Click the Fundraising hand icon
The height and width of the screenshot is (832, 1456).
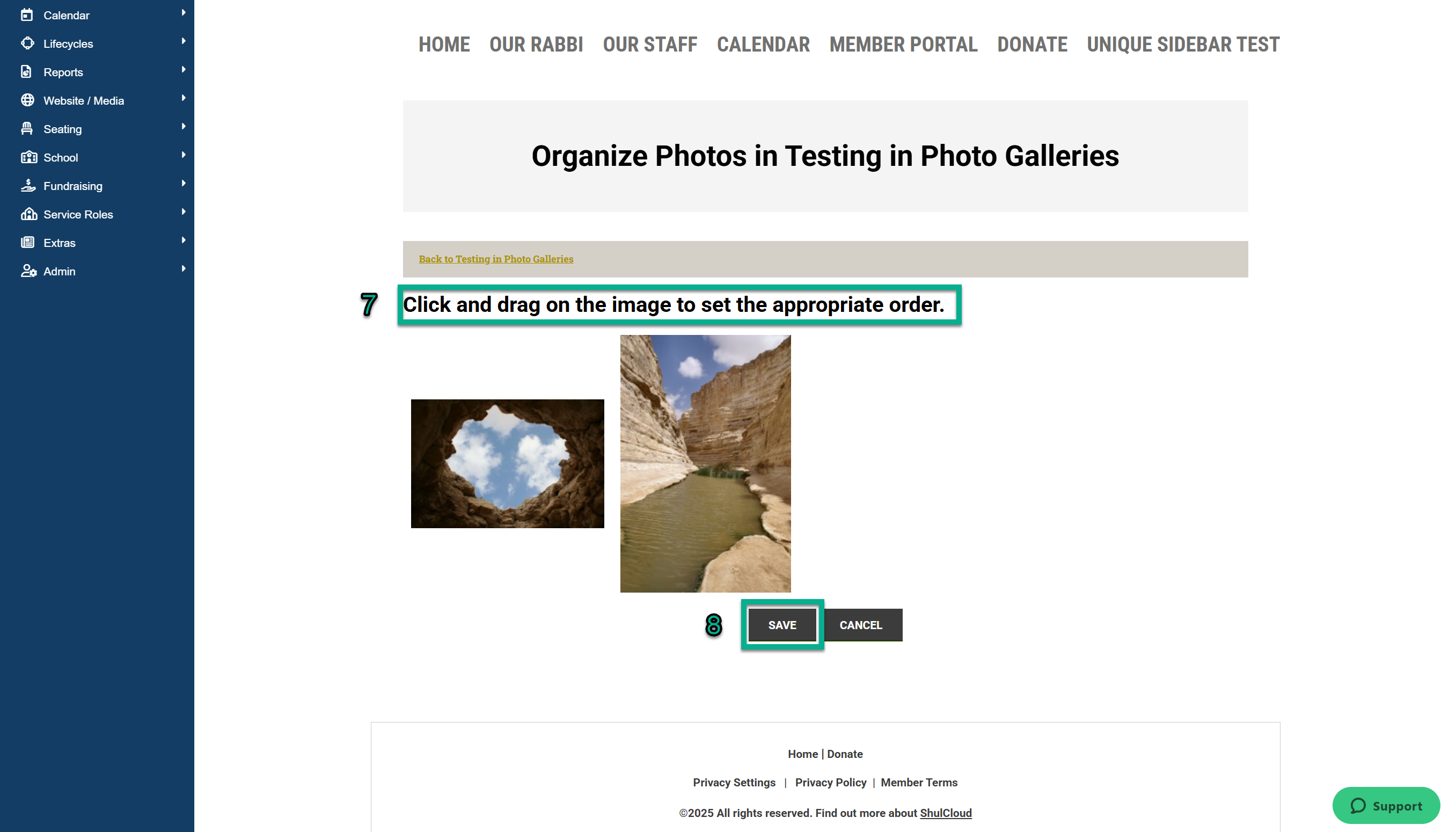pyautogui.click(x=28, y=186)
